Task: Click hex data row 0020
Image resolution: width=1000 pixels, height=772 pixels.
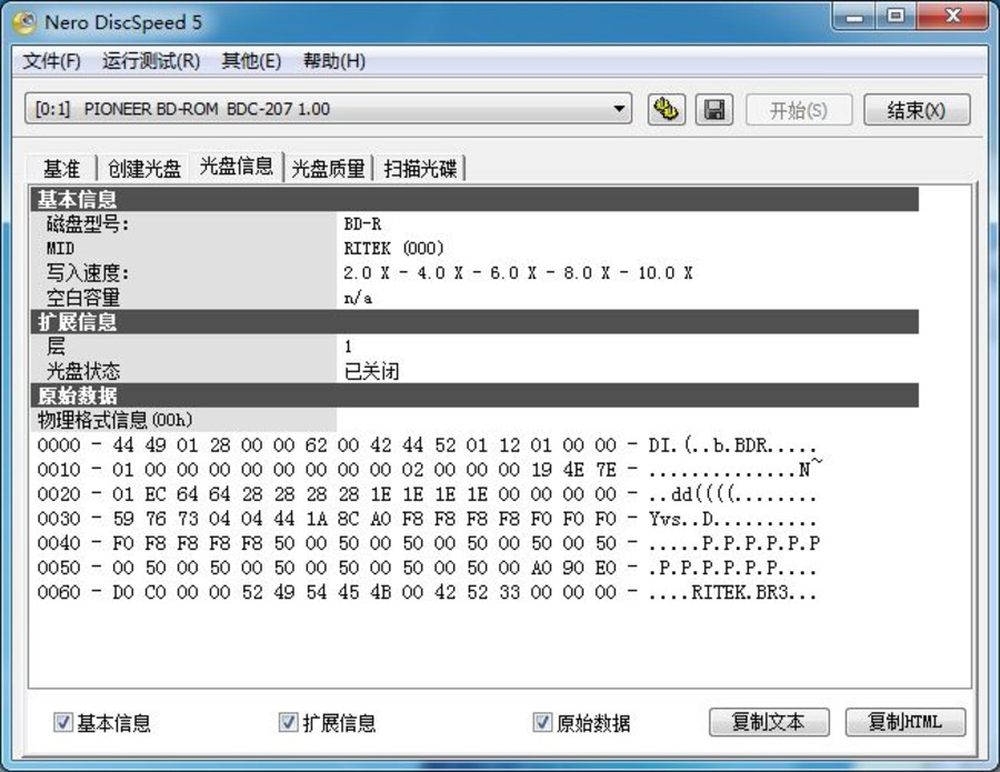Action: coord(427,494)
